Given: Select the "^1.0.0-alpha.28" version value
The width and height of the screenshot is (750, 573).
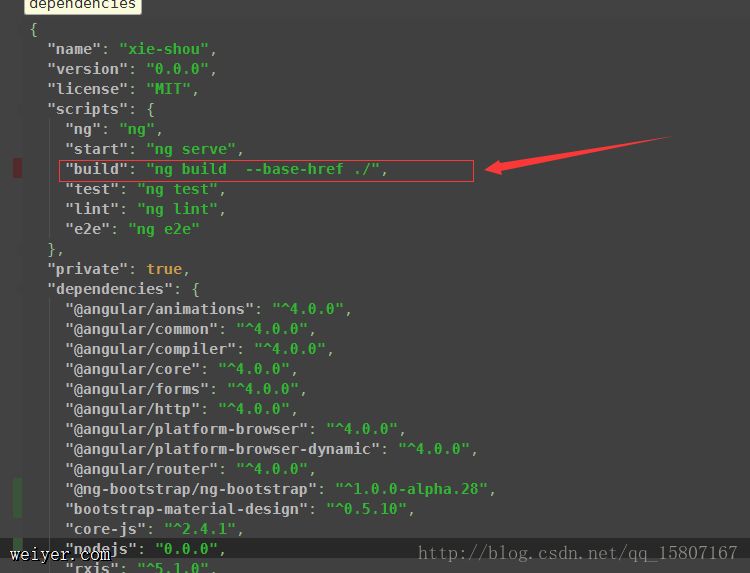Looking at the screenshot, I should point(411,489).
